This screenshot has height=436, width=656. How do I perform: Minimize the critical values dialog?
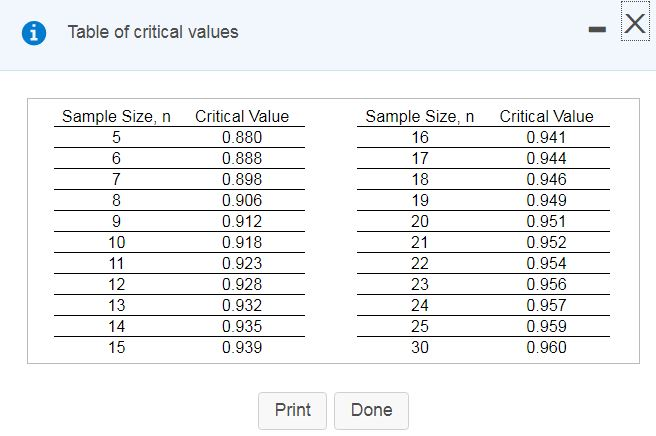[597, 29]
